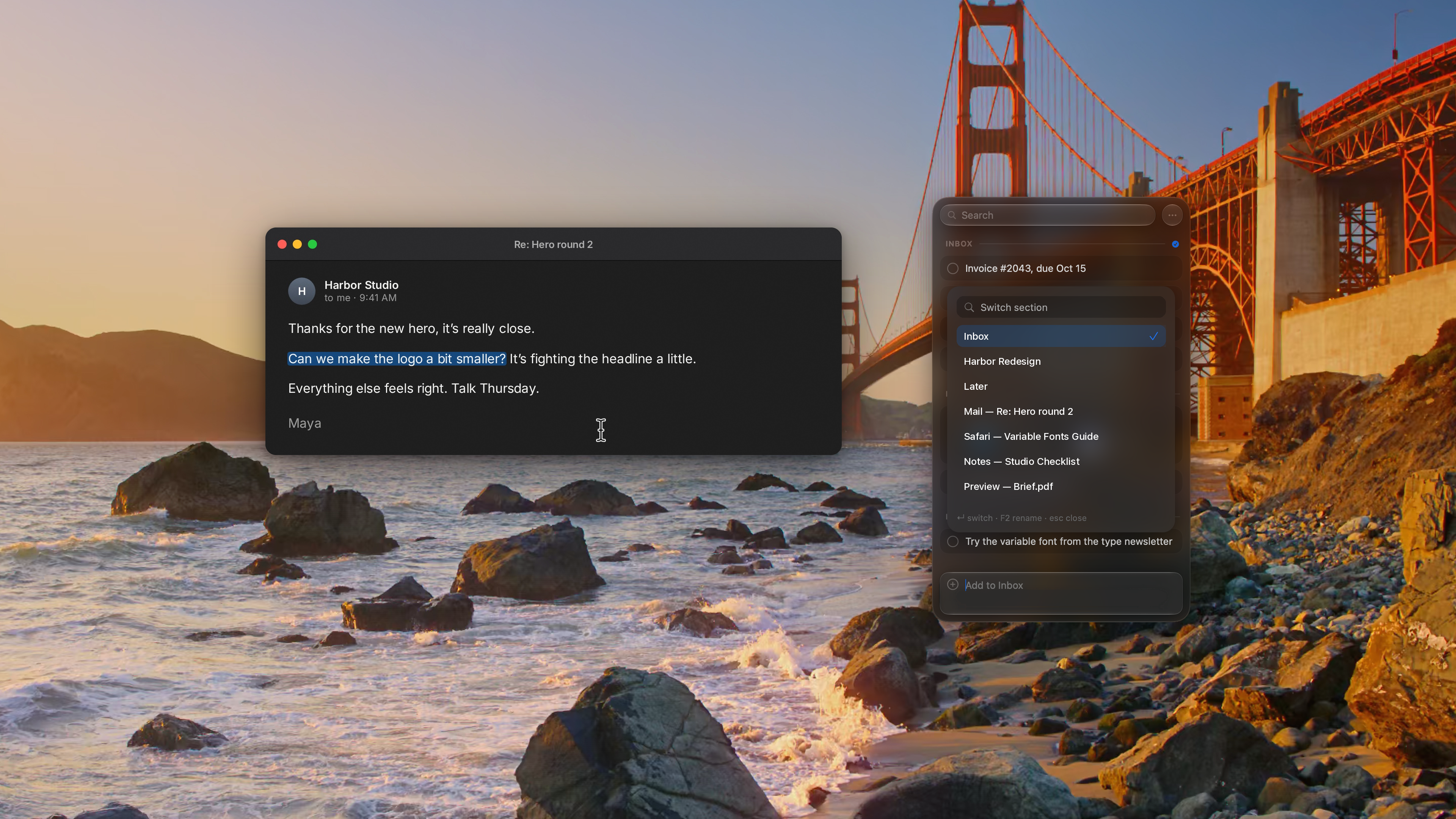The height and width of the screenshot is (819, 1456).
Task: Click the 'Maya' signature in the email
Action: 304,424
